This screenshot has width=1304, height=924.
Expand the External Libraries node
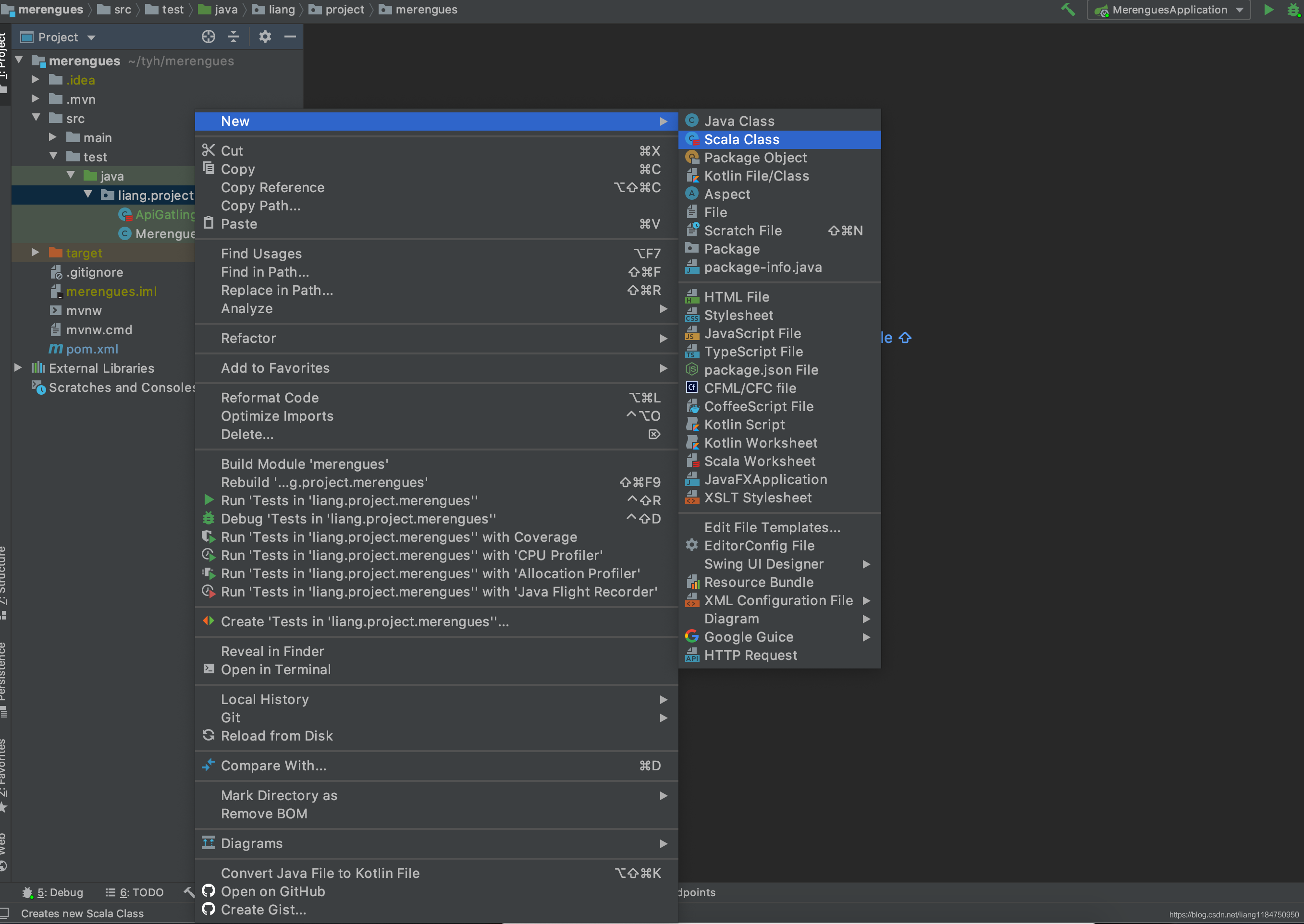pos(18,367)
